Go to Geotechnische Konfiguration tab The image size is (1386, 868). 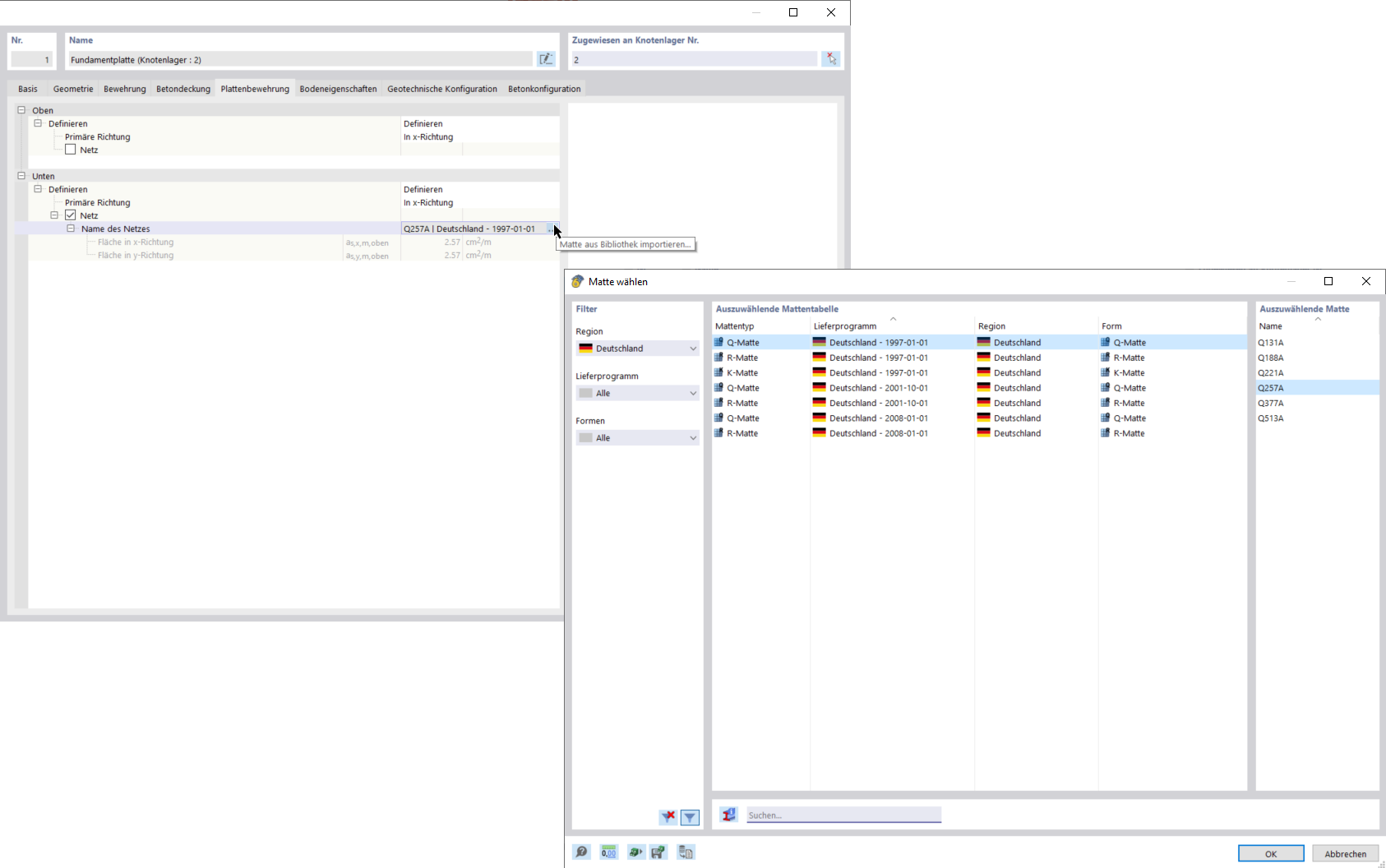point(442,89)
